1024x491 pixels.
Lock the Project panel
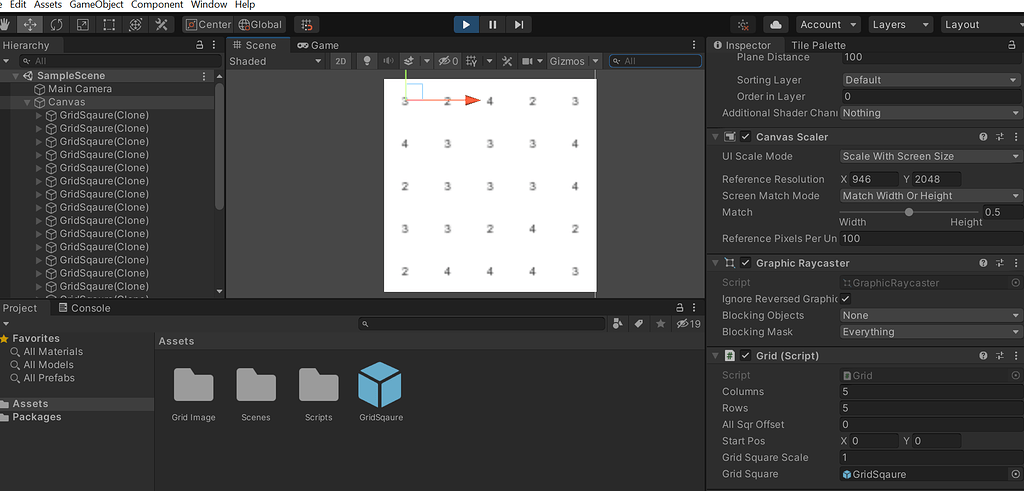[x=680, y=308]
